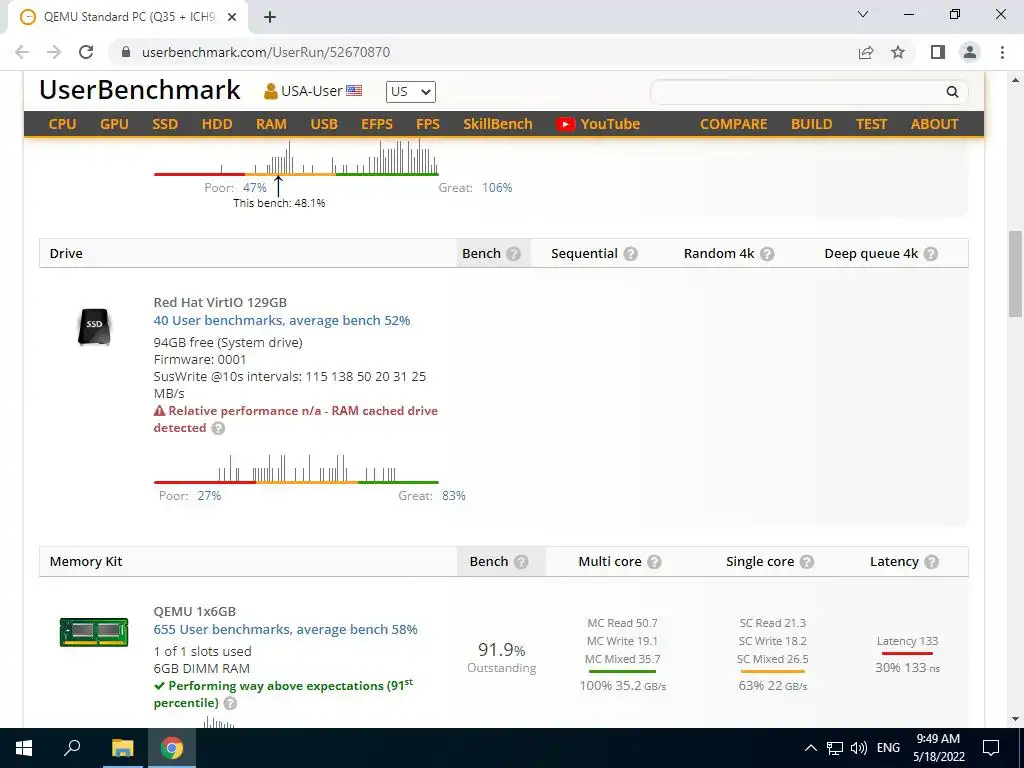Screen dimensions: 1024x768
Task: Open the Chrome profile avatar
Action: click(x=970, y=52)
